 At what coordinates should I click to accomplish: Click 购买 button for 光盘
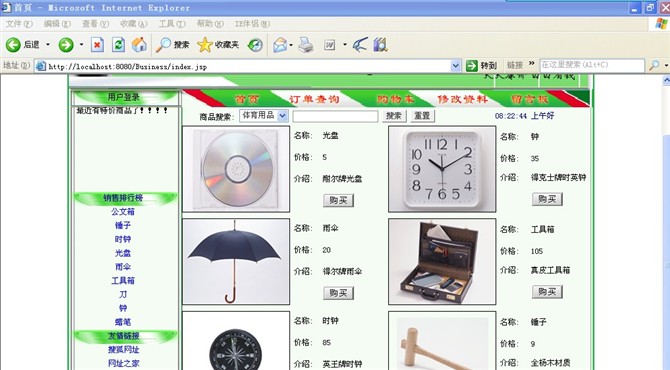point(338,200)
